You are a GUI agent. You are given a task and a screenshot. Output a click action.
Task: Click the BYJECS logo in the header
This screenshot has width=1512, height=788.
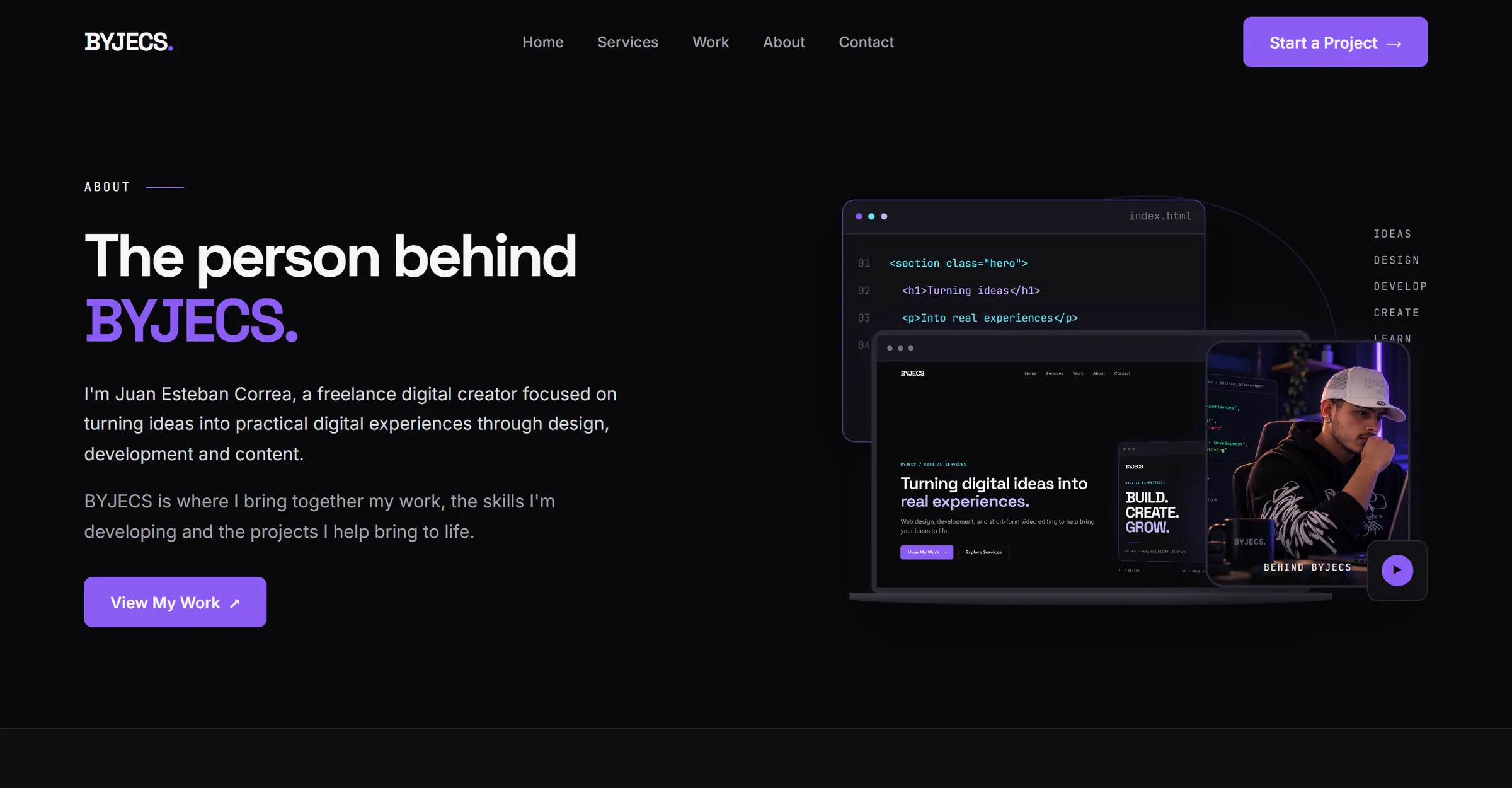(x=129, y=42)
